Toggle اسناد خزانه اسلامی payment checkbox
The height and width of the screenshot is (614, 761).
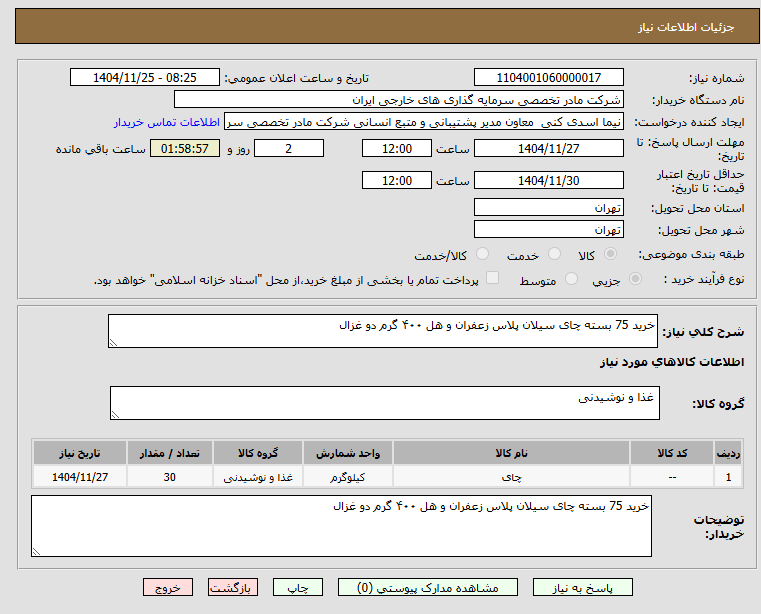[493, 278]
